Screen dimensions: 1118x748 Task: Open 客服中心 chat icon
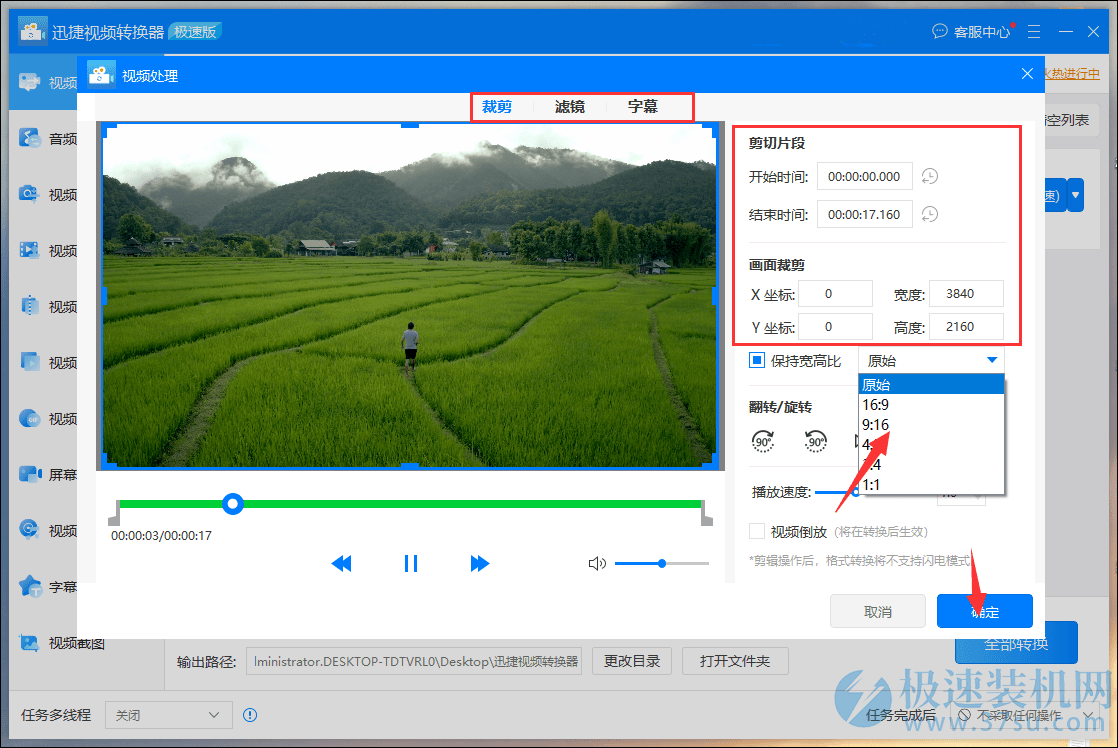point(940,31)
